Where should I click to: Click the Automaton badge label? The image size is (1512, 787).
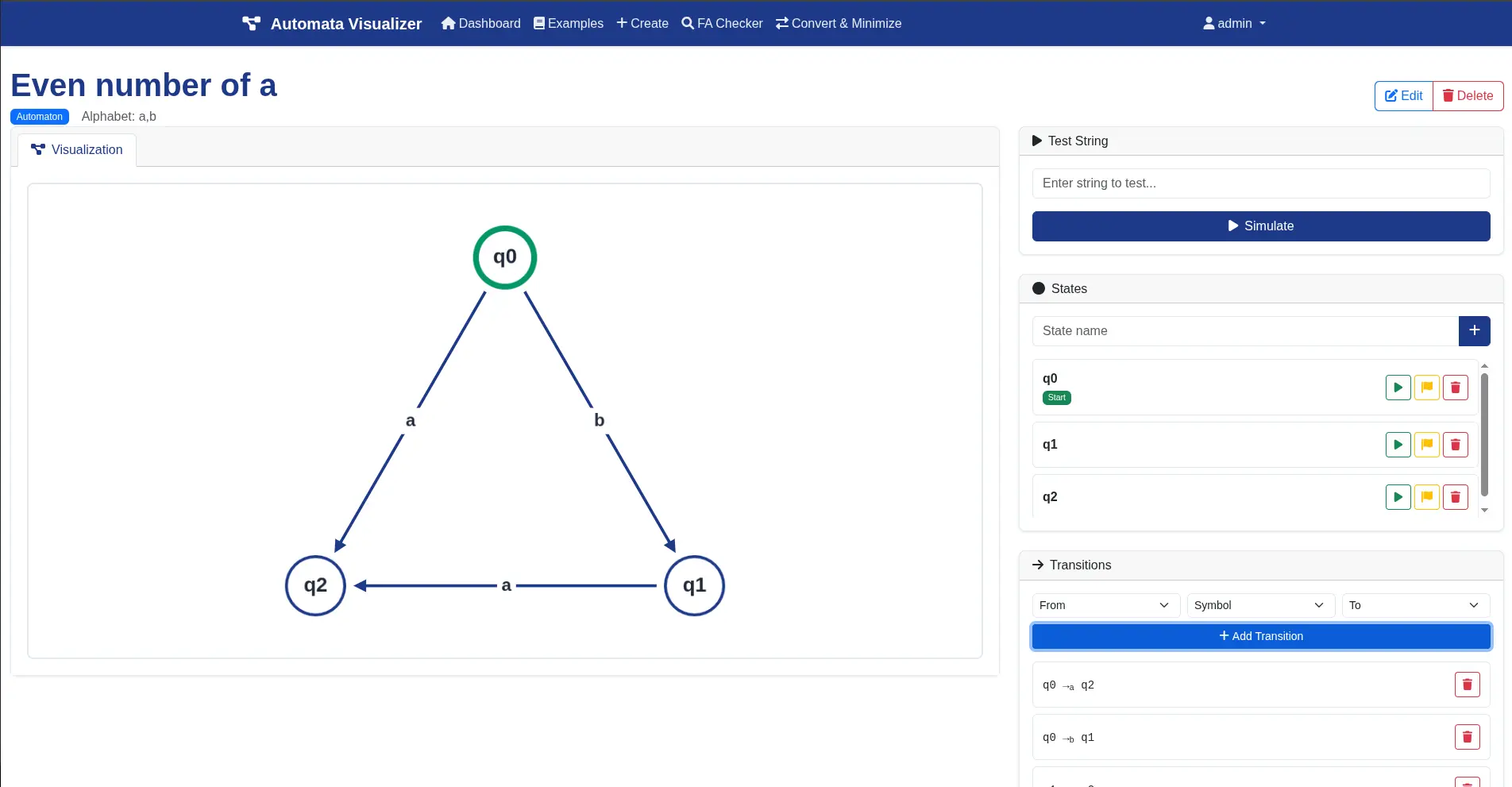tap(40, 117)
